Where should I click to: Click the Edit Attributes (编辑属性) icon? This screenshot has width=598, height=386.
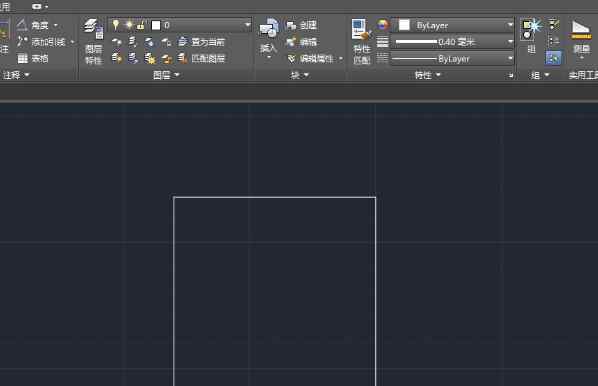point(314,59)
